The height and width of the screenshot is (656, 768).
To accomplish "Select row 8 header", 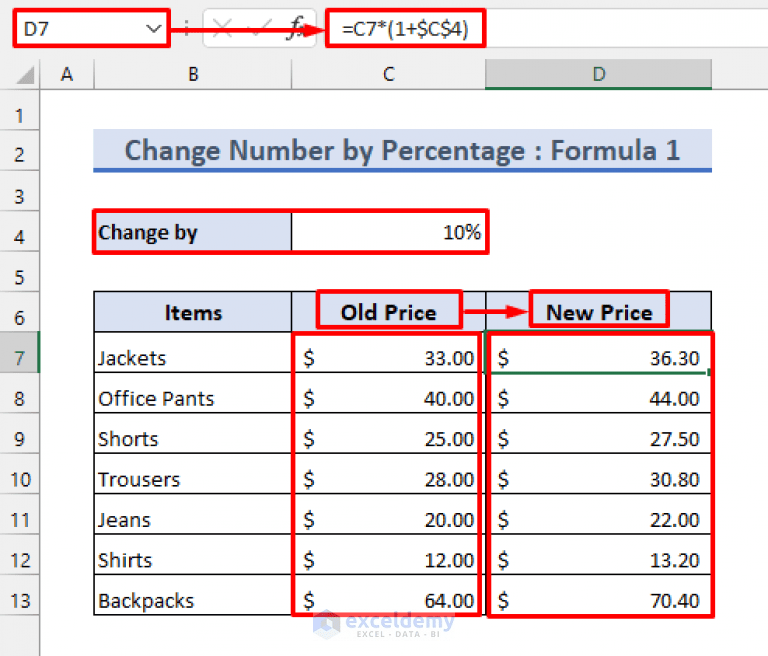I will click(x=20, y=393).
